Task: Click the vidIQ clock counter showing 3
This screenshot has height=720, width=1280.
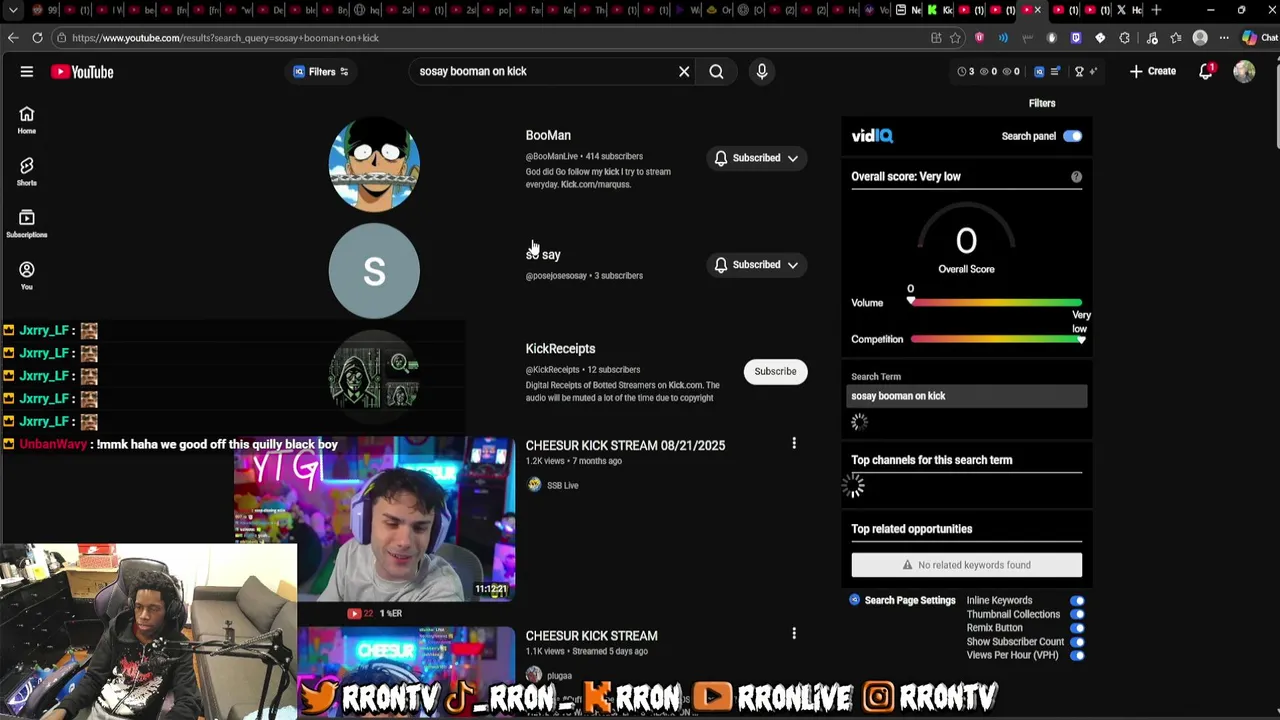Action: tap(966, 72)
